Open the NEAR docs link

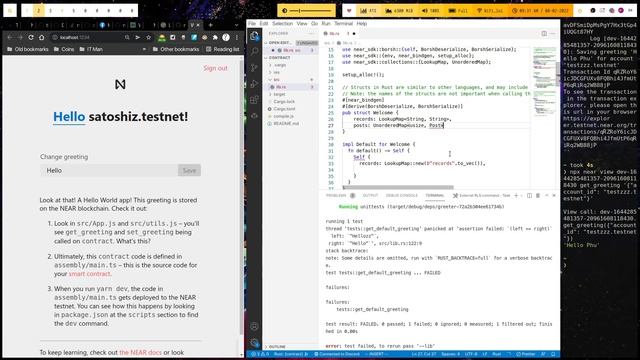tap(140, 352)
